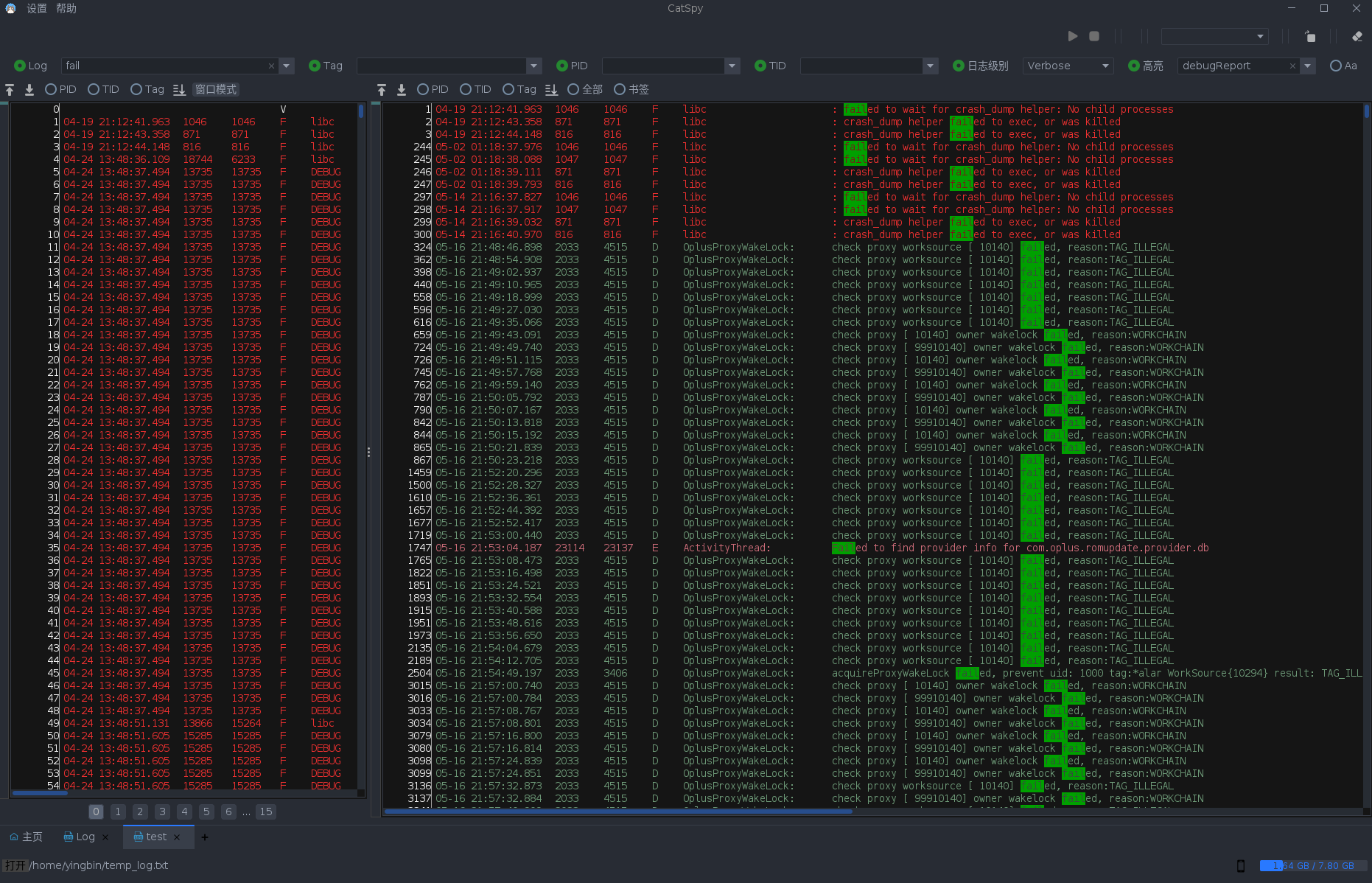
Task: Switch to the 主页 home tab
Action: coord(26,837)
